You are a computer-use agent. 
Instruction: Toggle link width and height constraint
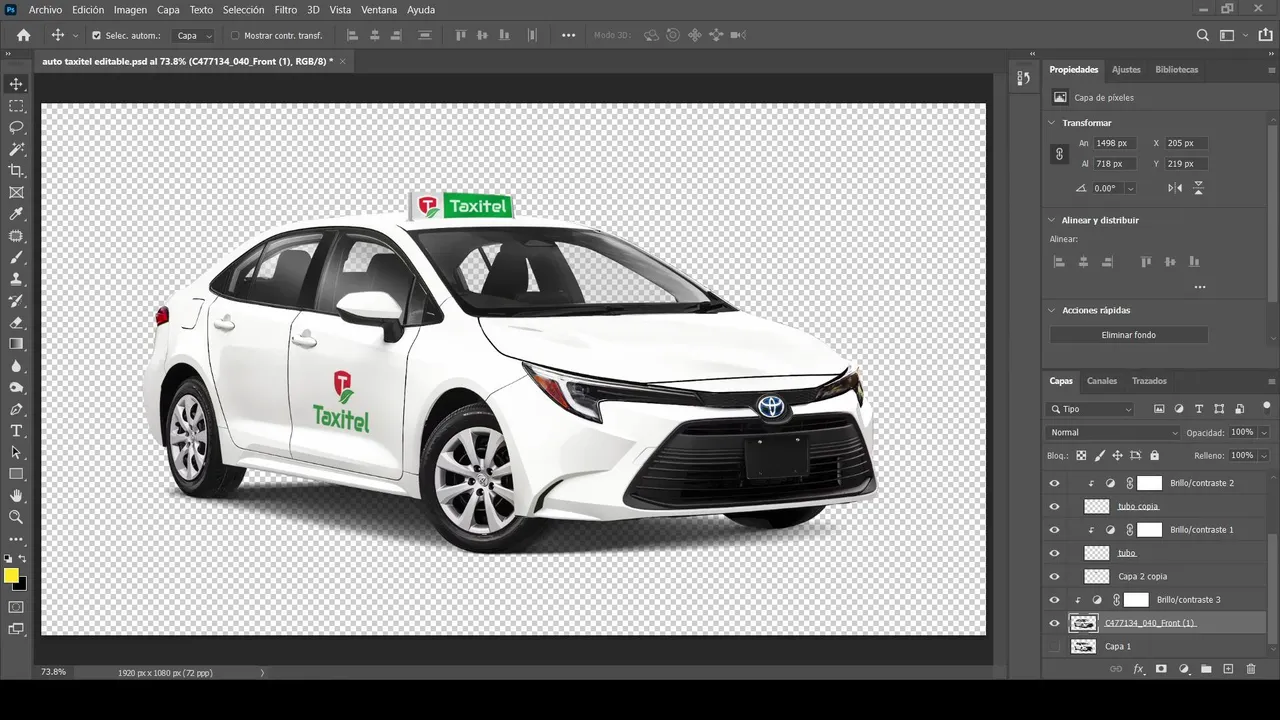(1059, 154)
